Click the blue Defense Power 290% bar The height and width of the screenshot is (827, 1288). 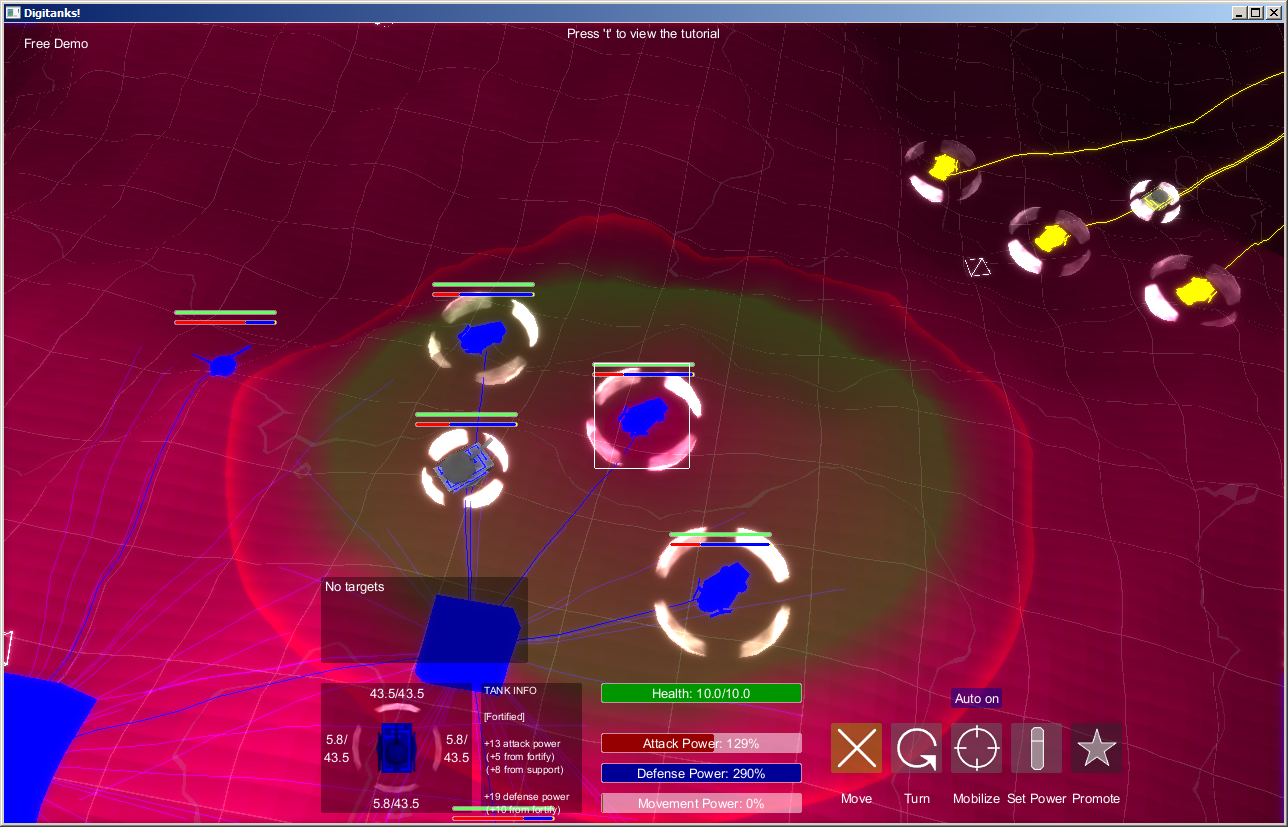pyautogui.click(x=701, y=773)
